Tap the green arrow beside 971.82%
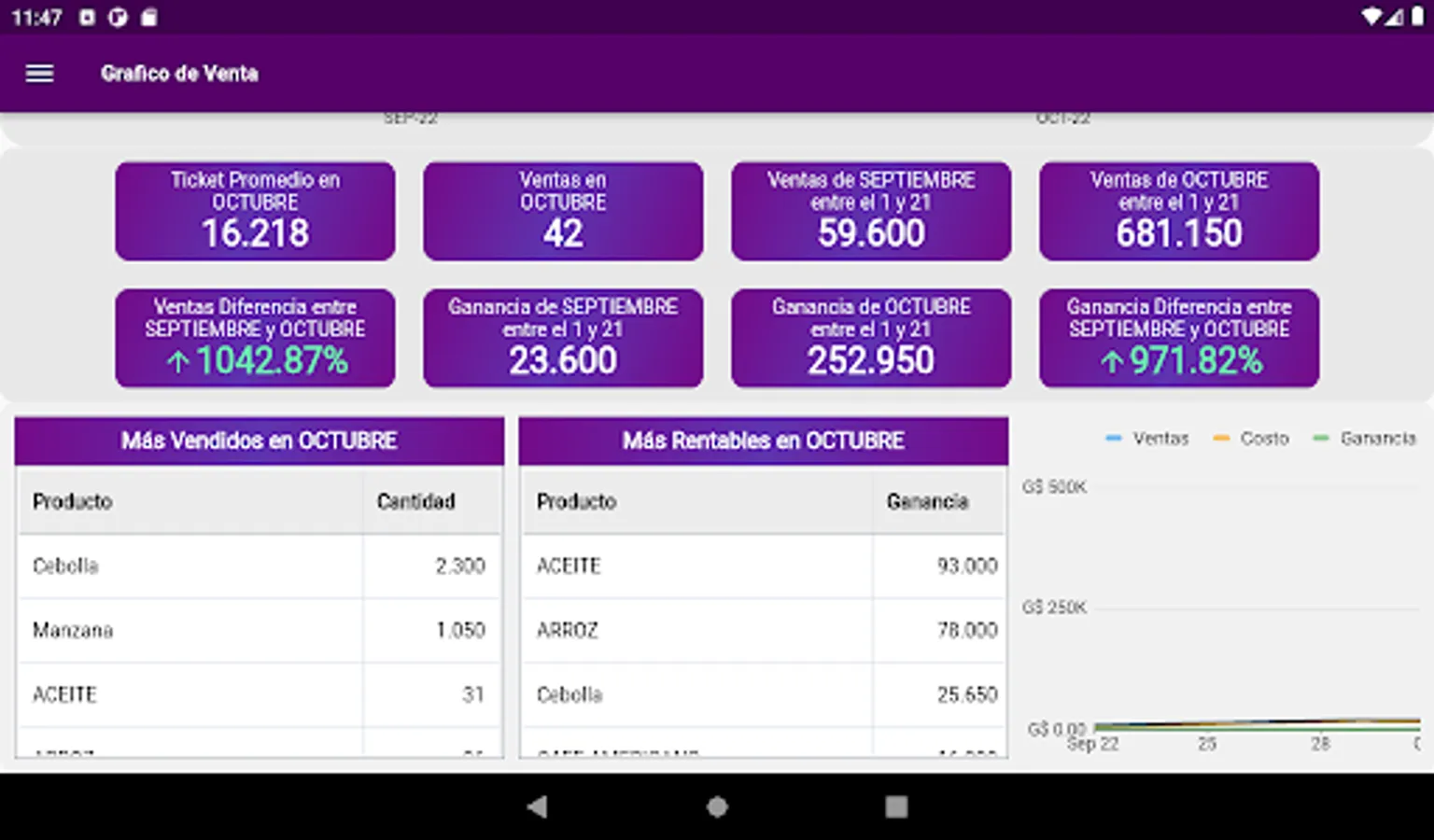Image resolution: width=1434 pixels, height=840 pixels. point(1111,362)
